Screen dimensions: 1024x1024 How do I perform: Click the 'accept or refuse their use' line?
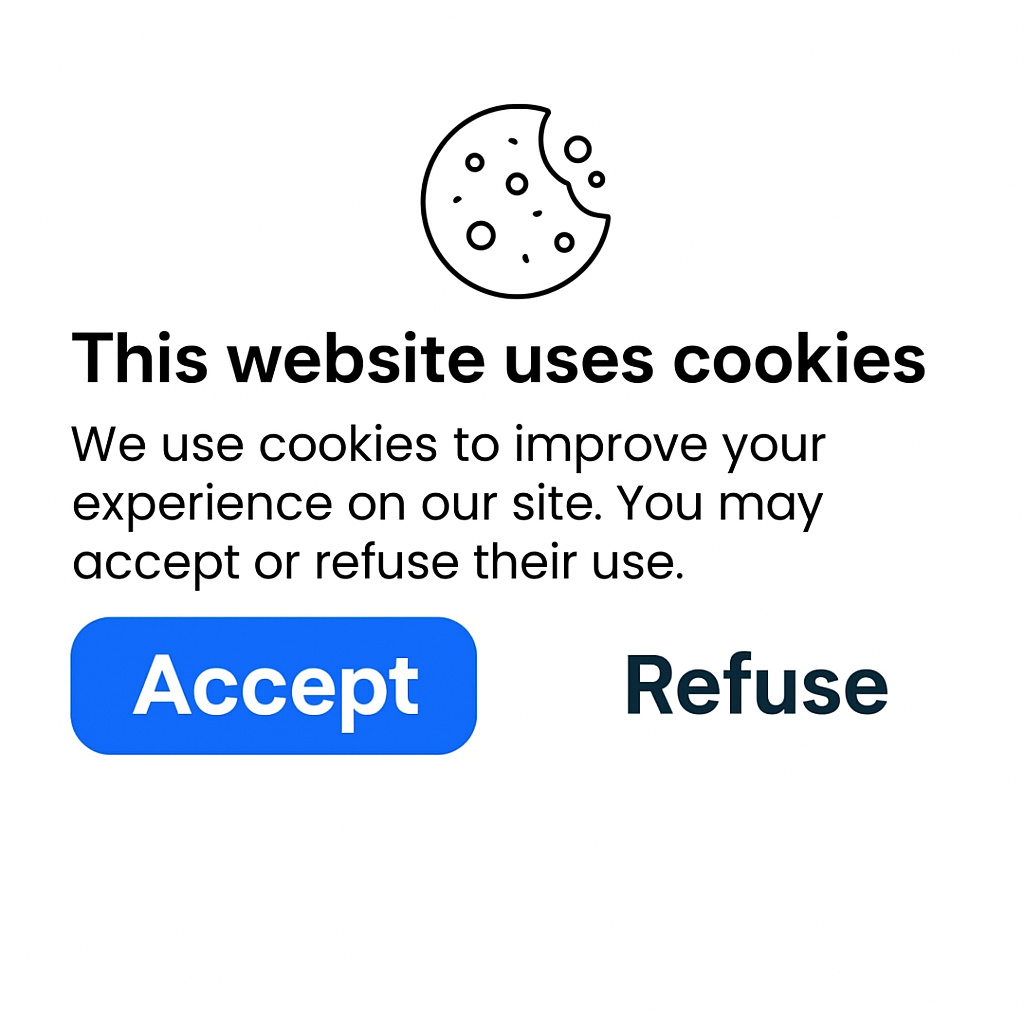coord(378,563)
